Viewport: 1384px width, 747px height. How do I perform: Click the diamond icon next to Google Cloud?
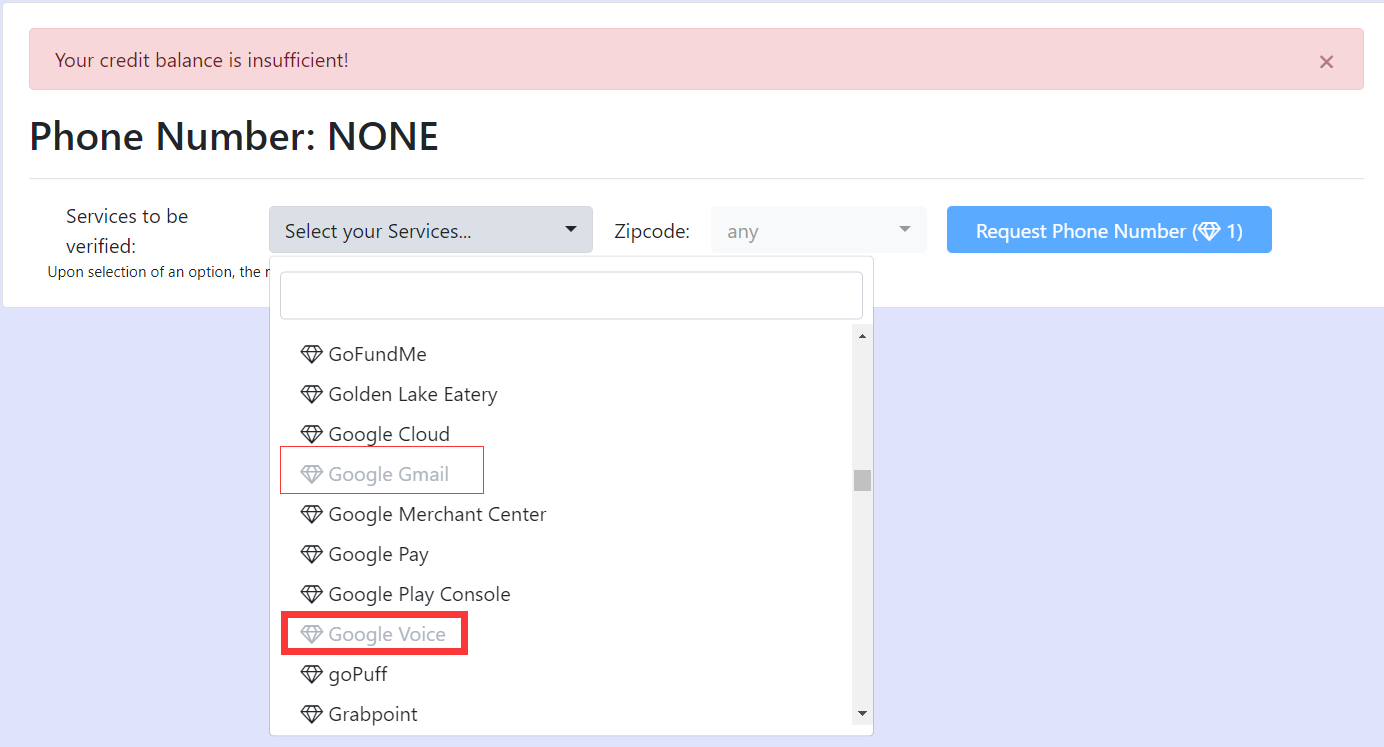pyautogui.click(x=312, y=434)
